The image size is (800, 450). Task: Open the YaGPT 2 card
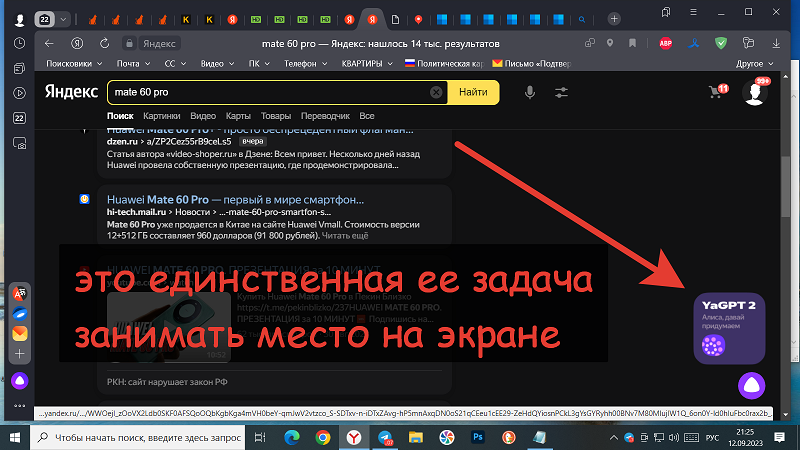click(x=729, y=328)
